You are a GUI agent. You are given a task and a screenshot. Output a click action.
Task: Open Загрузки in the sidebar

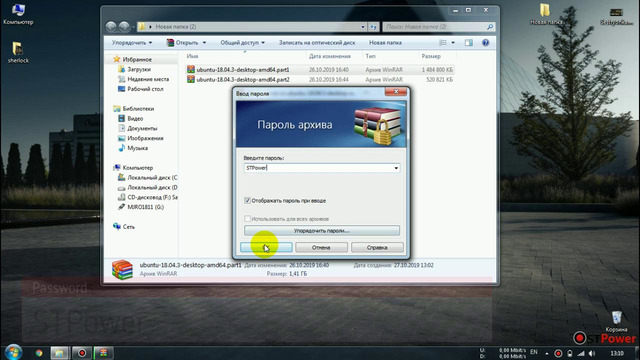tap(139, 69)
